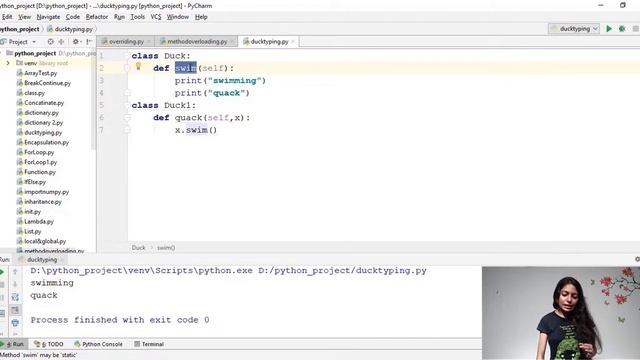This screenshot has width=640, height=360.
Task: Click the down-arrow icon in Run panel
Action: 15,284
